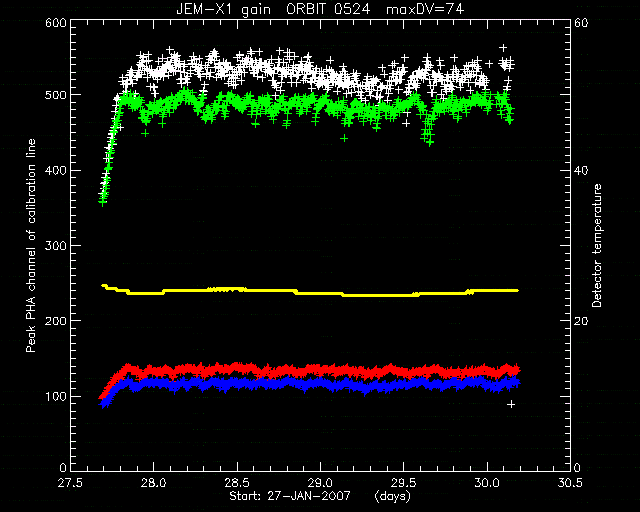The image size is (640, 512).
Task: Click the yellow detector temperature line
Action: [310, 292]
